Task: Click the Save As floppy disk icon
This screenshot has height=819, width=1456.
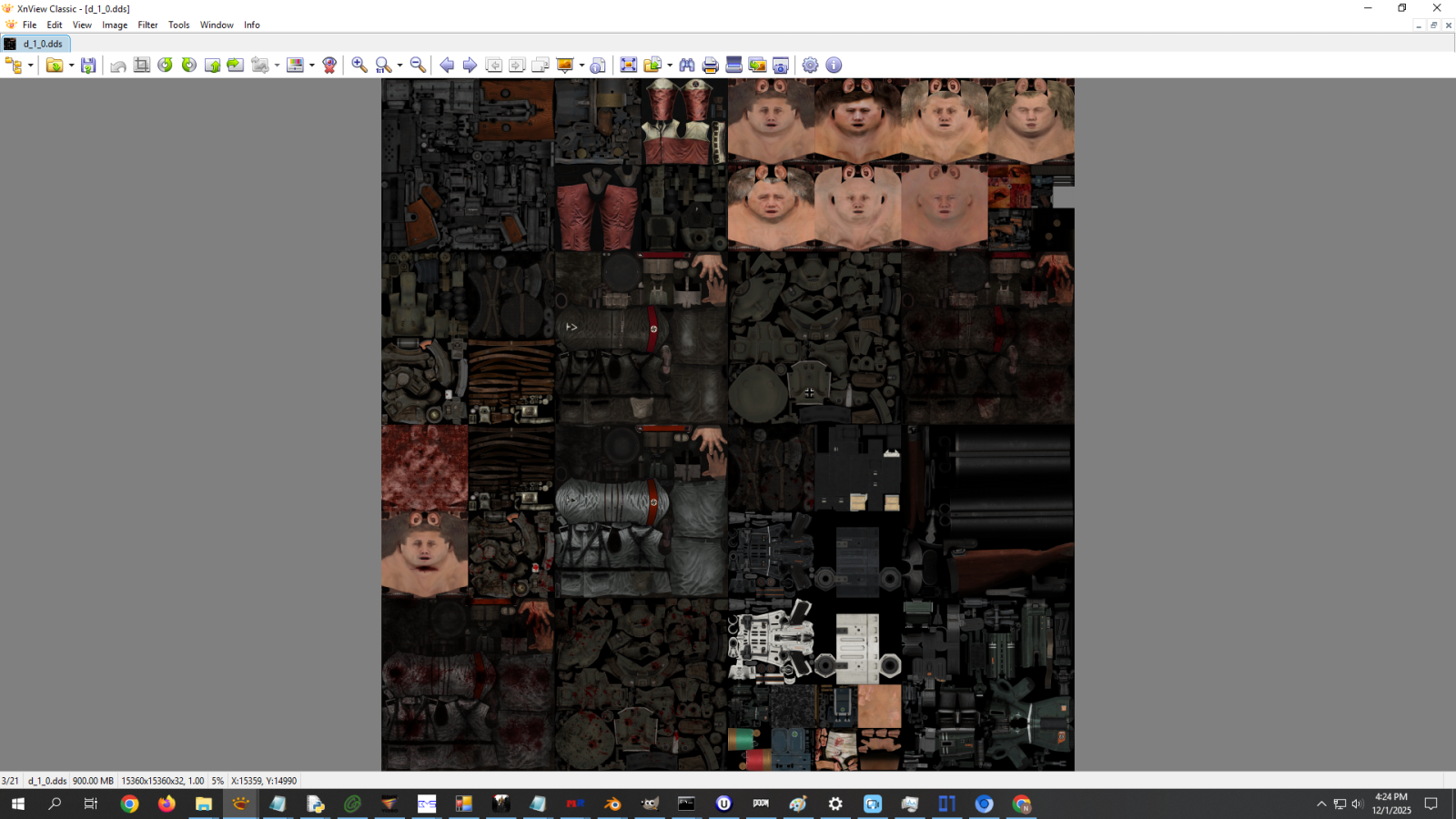Action: 88,66
